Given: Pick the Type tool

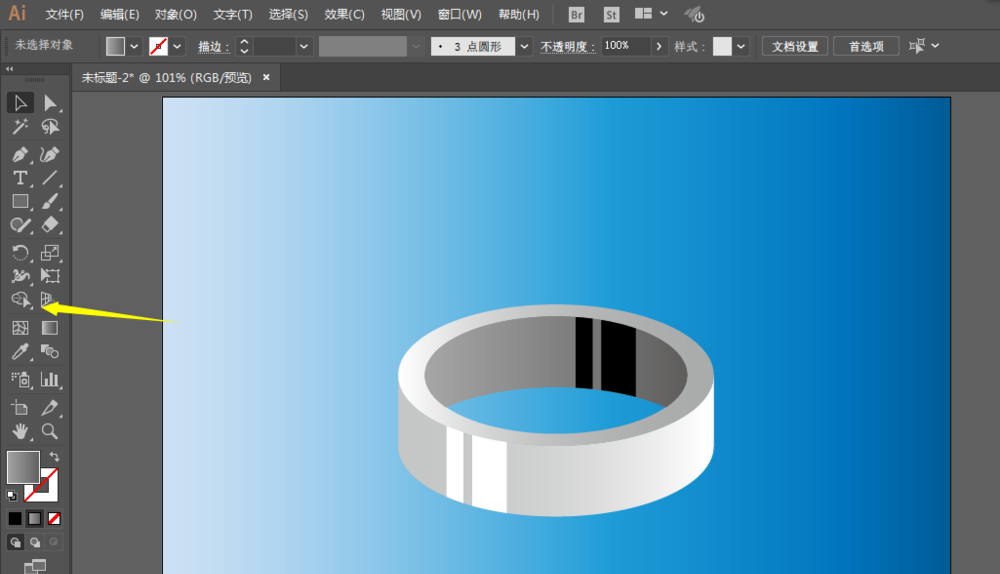Looking at the screenshot, I should 20,178.
